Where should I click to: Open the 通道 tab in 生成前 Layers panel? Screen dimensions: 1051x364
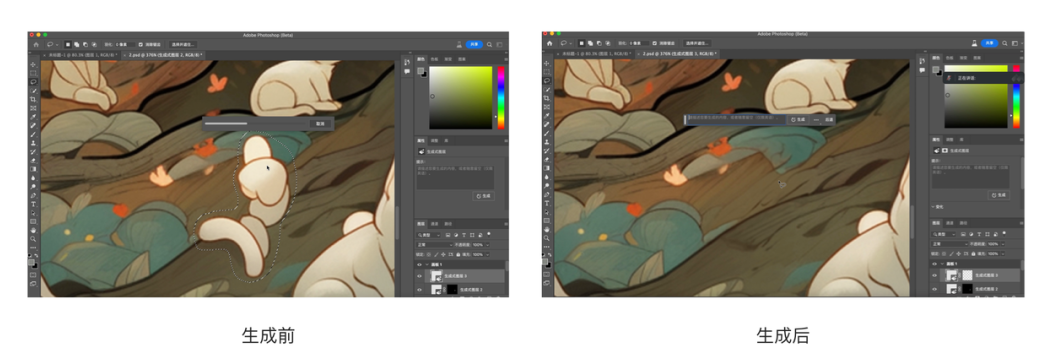[x=434, y=224]
